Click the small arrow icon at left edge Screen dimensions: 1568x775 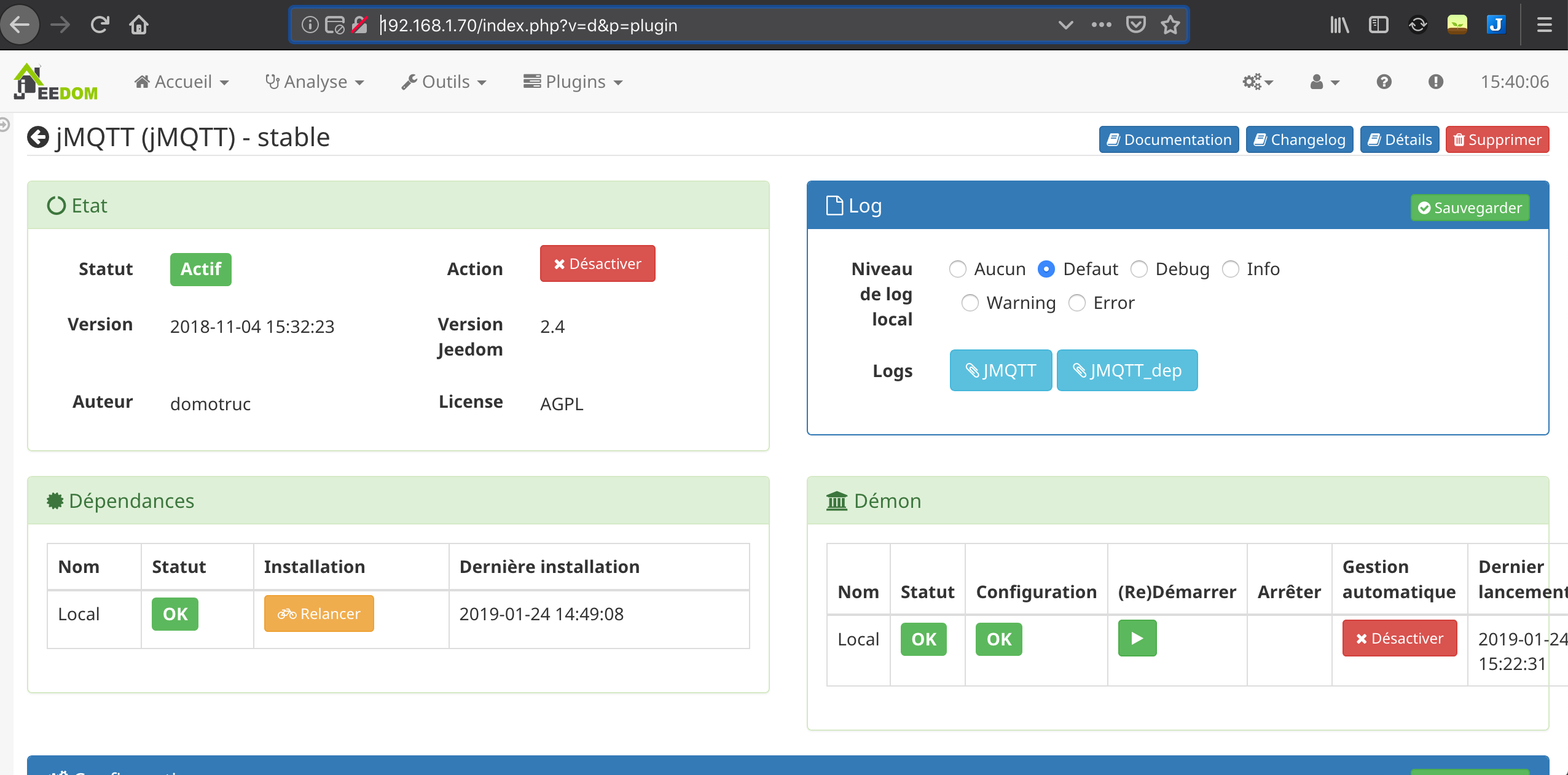click(4, 125)
